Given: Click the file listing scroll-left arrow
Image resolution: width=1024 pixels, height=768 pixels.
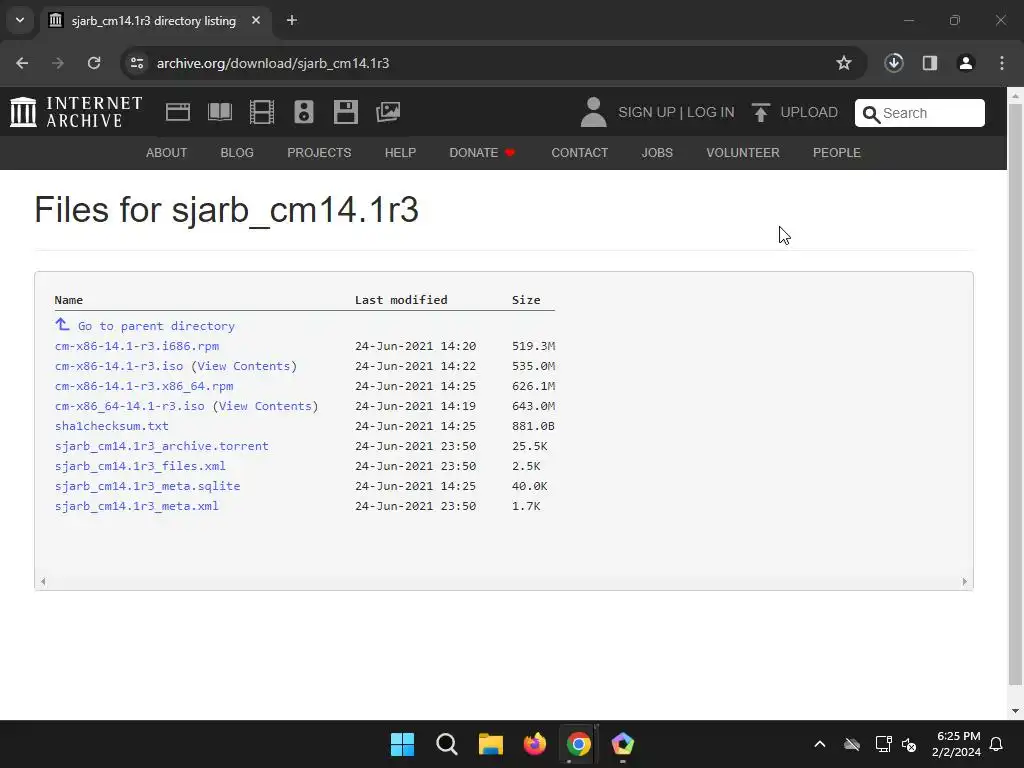Looking at the screenshot, I should pyautogui.click(x=43, y=581).
